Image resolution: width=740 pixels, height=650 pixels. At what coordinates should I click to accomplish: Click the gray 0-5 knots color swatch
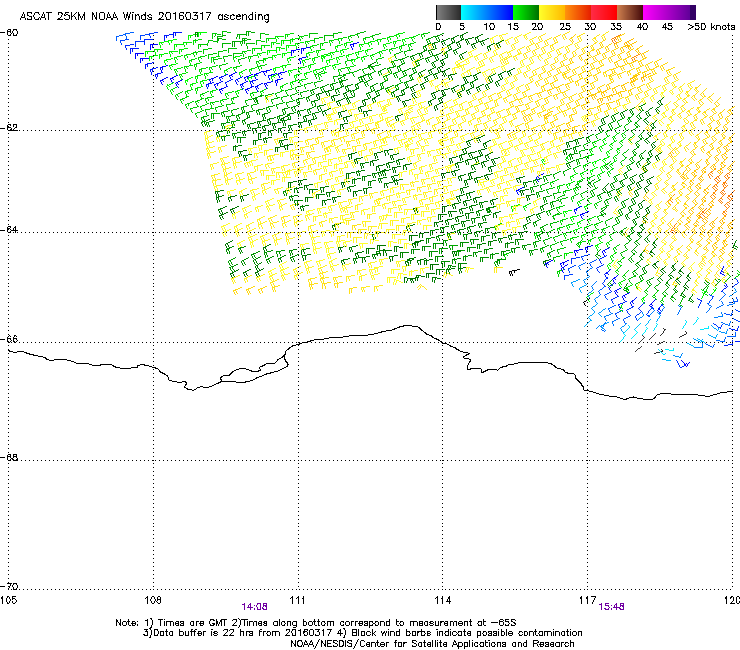(x=448, y=12)
